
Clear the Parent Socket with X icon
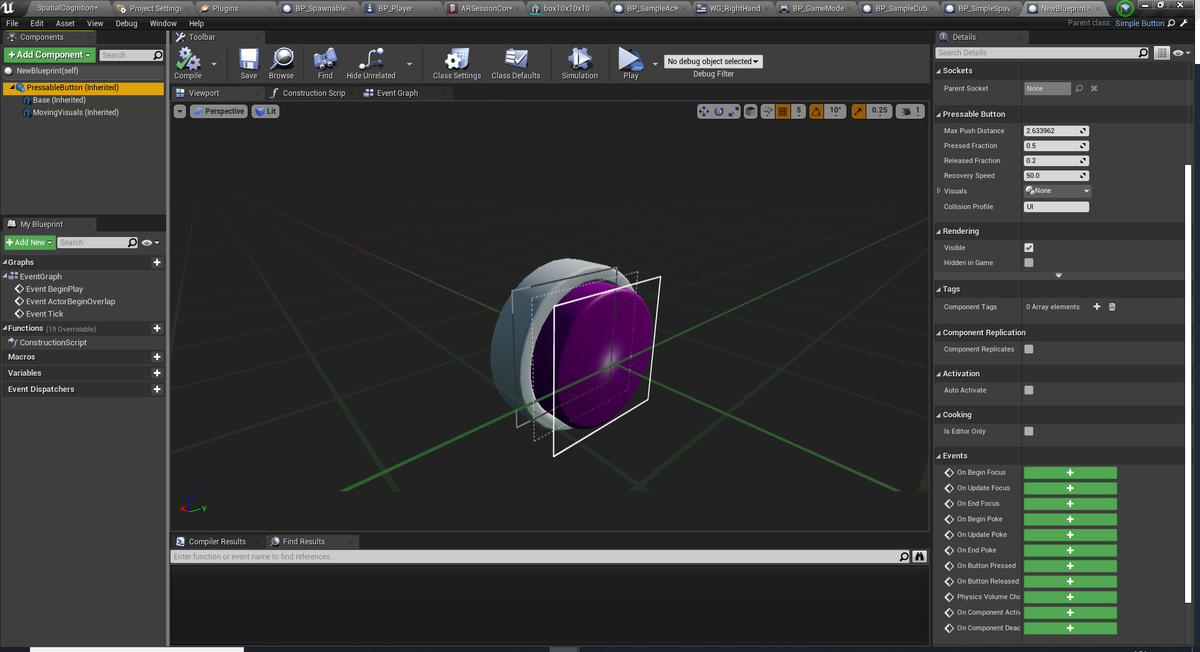(1094, 88)
